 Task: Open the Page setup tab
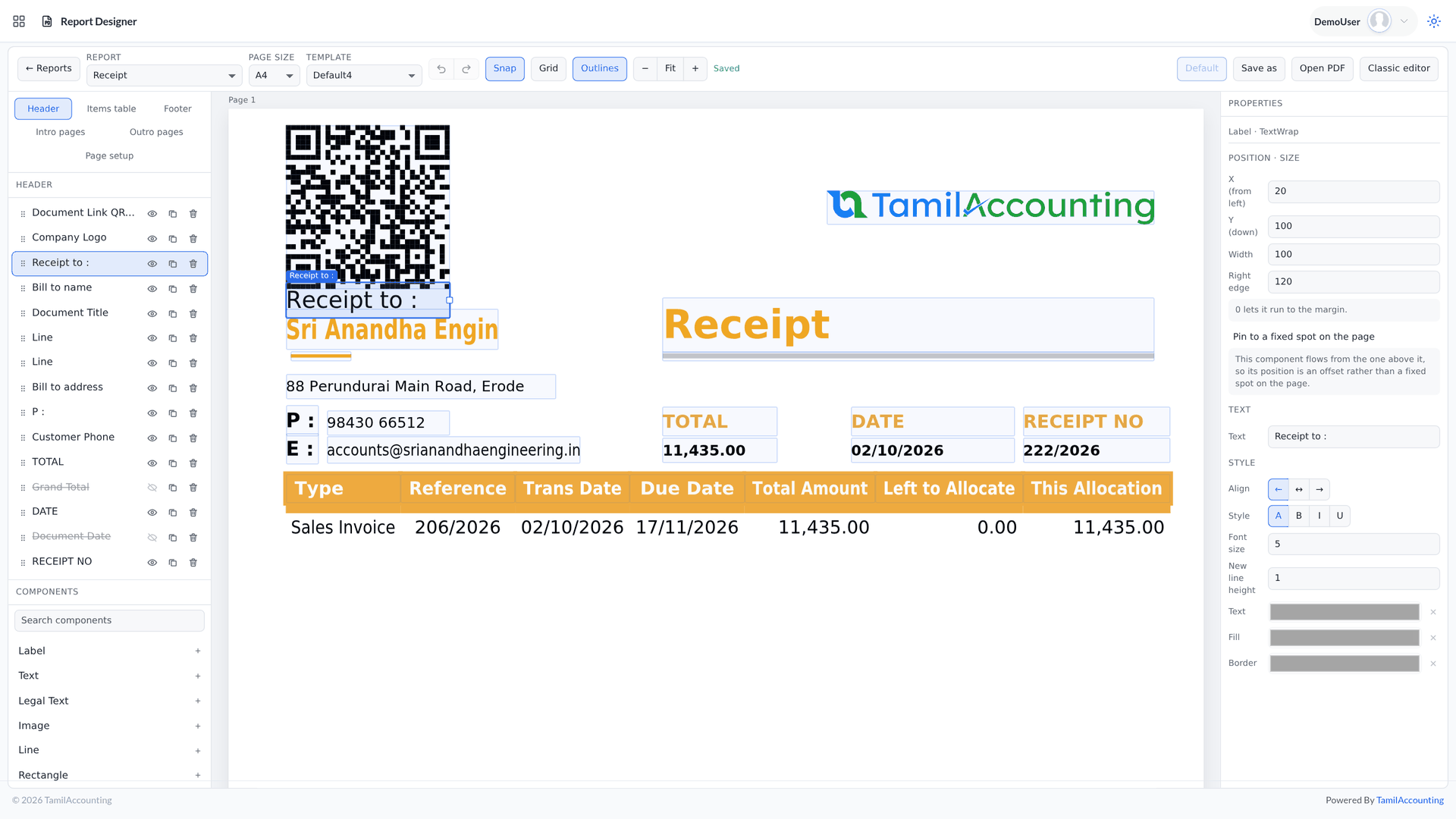point(109,156)
